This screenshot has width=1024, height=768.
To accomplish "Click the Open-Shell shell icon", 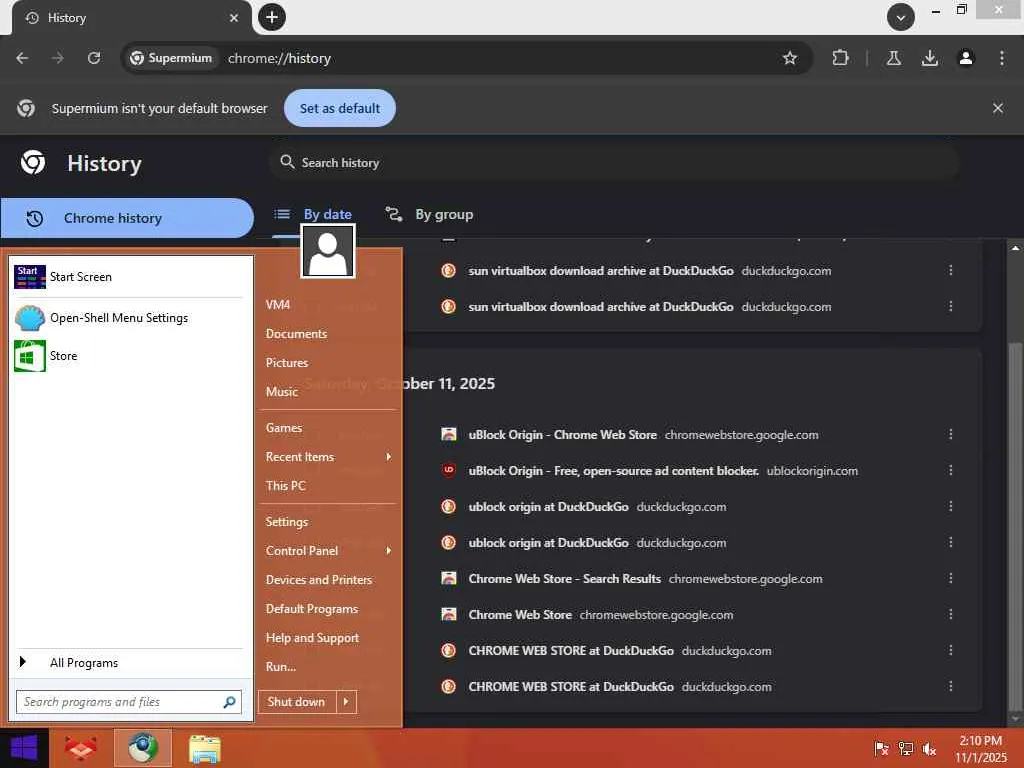I will pyautogui.click(x=30, y=318).
